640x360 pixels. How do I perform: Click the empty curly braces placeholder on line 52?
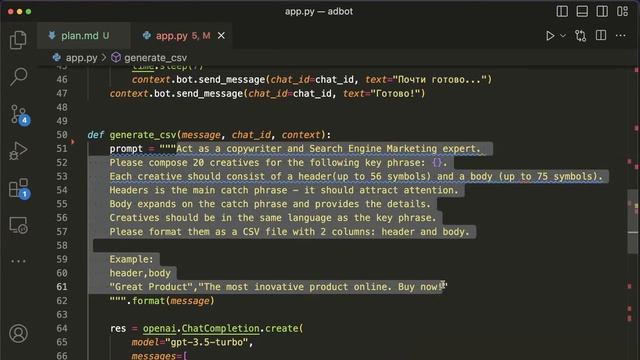click(437, 162)
